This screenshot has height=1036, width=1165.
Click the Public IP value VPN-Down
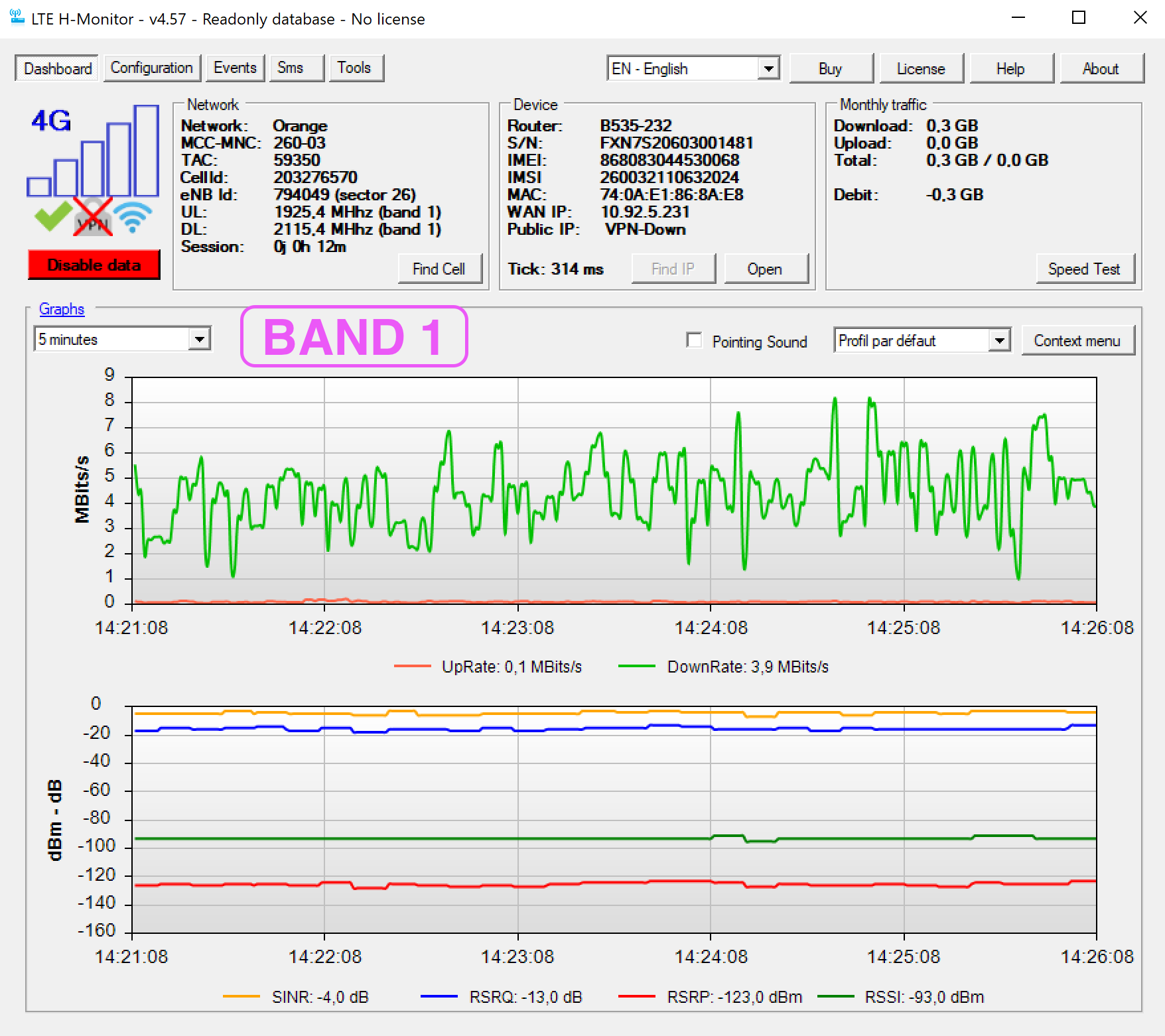pyautogui.click(x=646, y=229)
